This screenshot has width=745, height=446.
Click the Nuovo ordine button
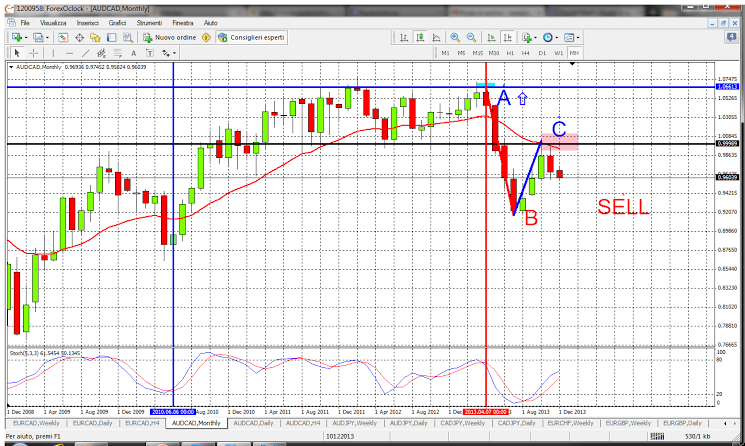[x=170, y=37]
